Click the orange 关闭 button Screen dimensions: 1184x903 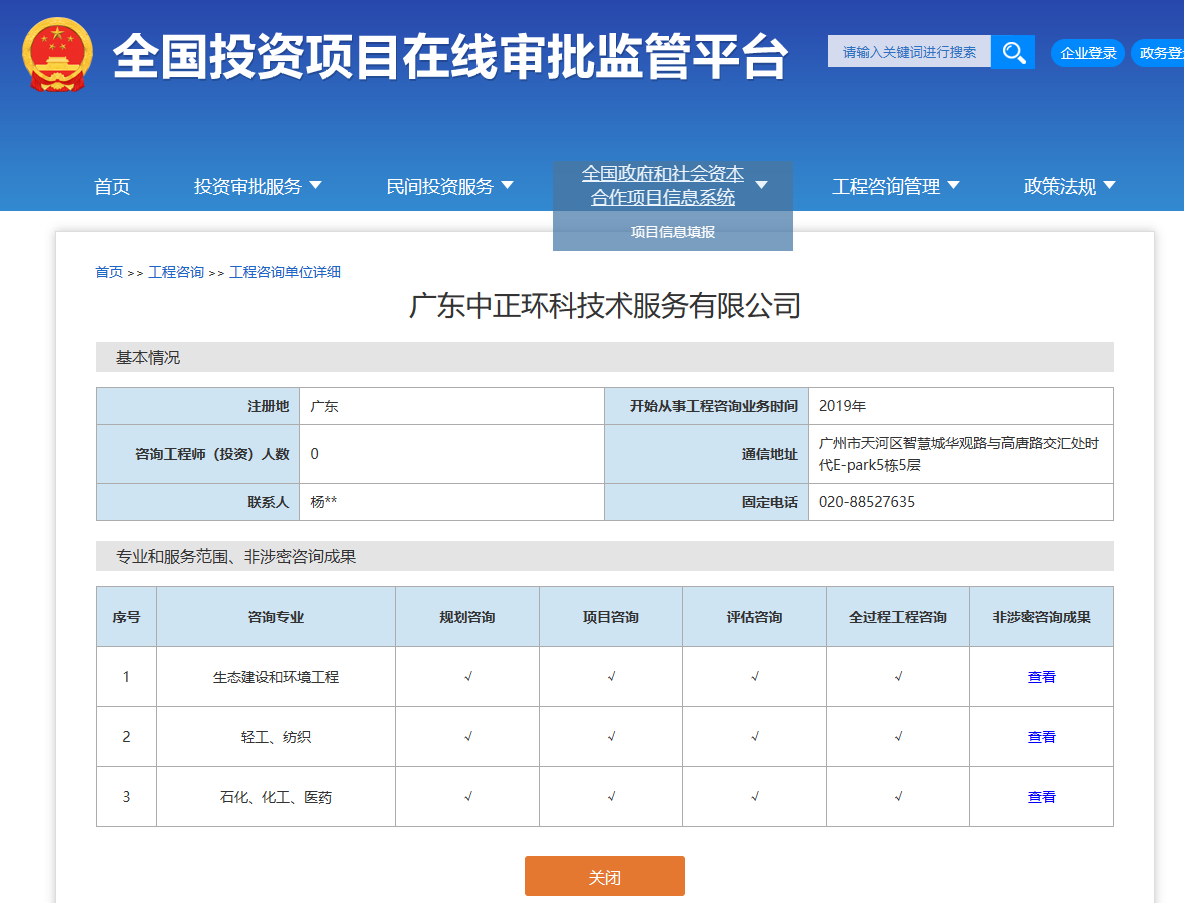click(x=605, y=877)
